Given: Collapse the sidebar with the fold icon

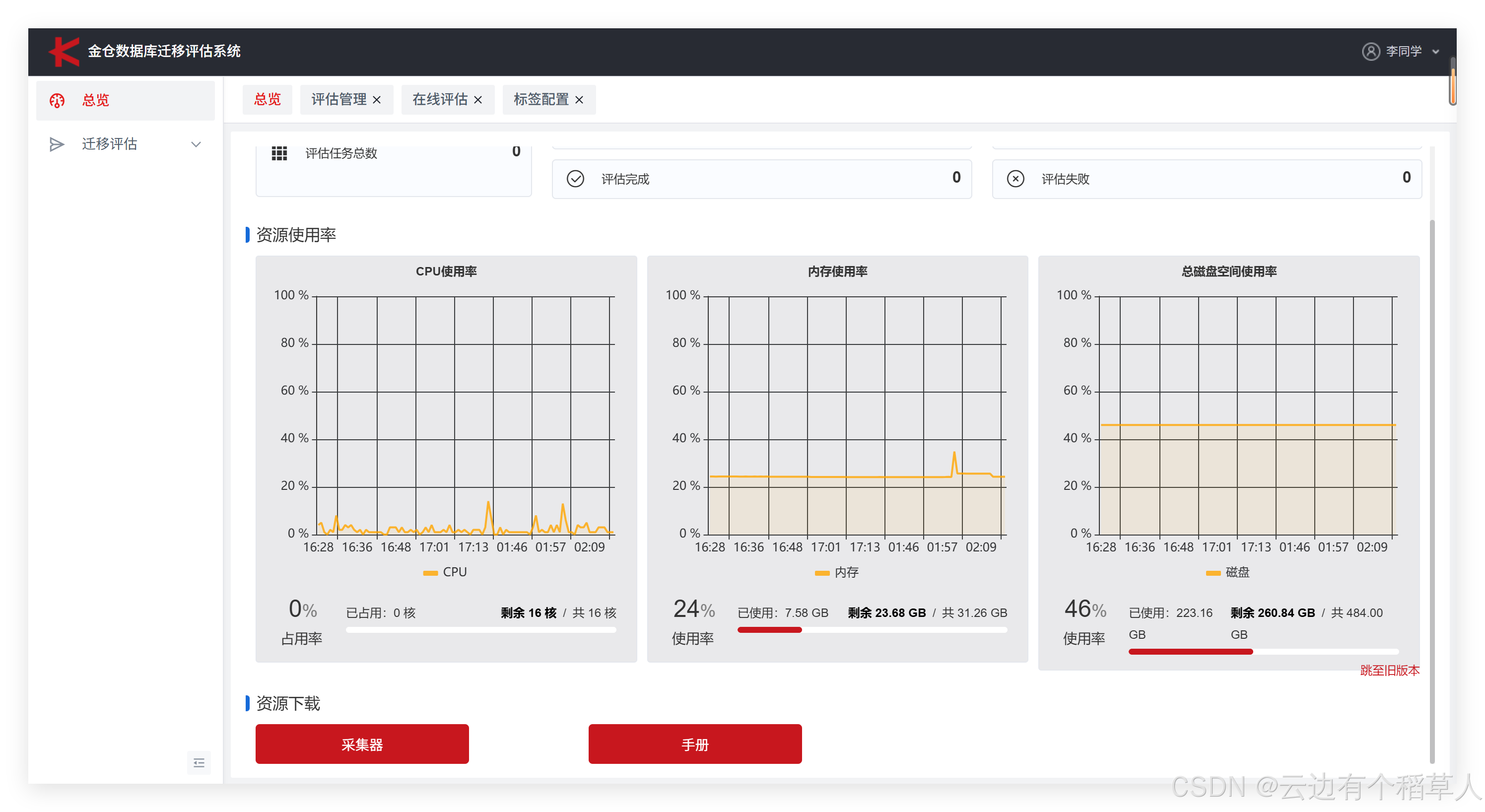Looking at the screenshot, I should coord(199,763).
